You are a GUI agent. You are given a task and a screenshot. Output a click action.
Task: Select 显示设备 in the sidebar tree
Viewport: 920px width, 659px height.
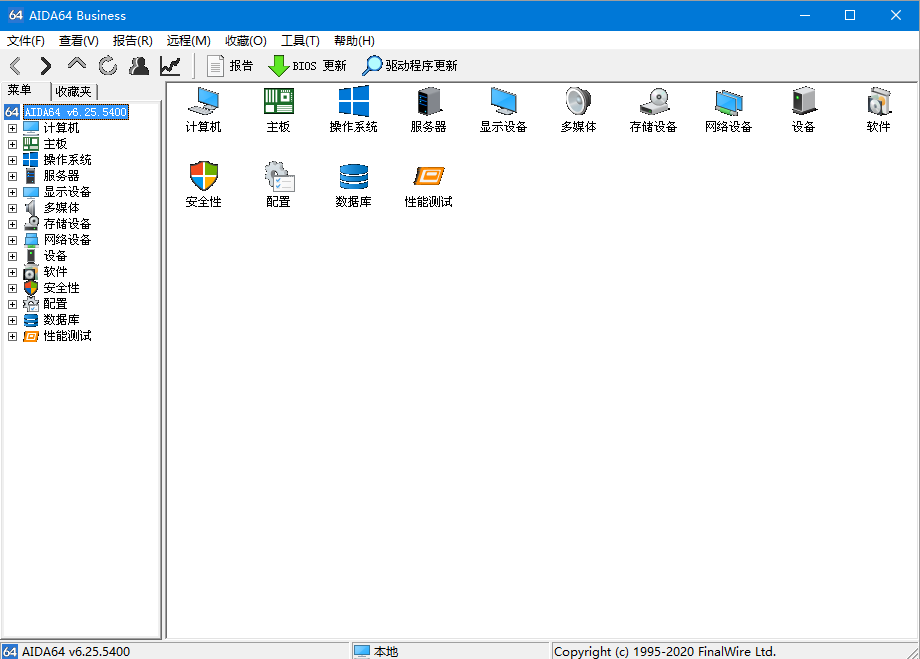(67, 192)
